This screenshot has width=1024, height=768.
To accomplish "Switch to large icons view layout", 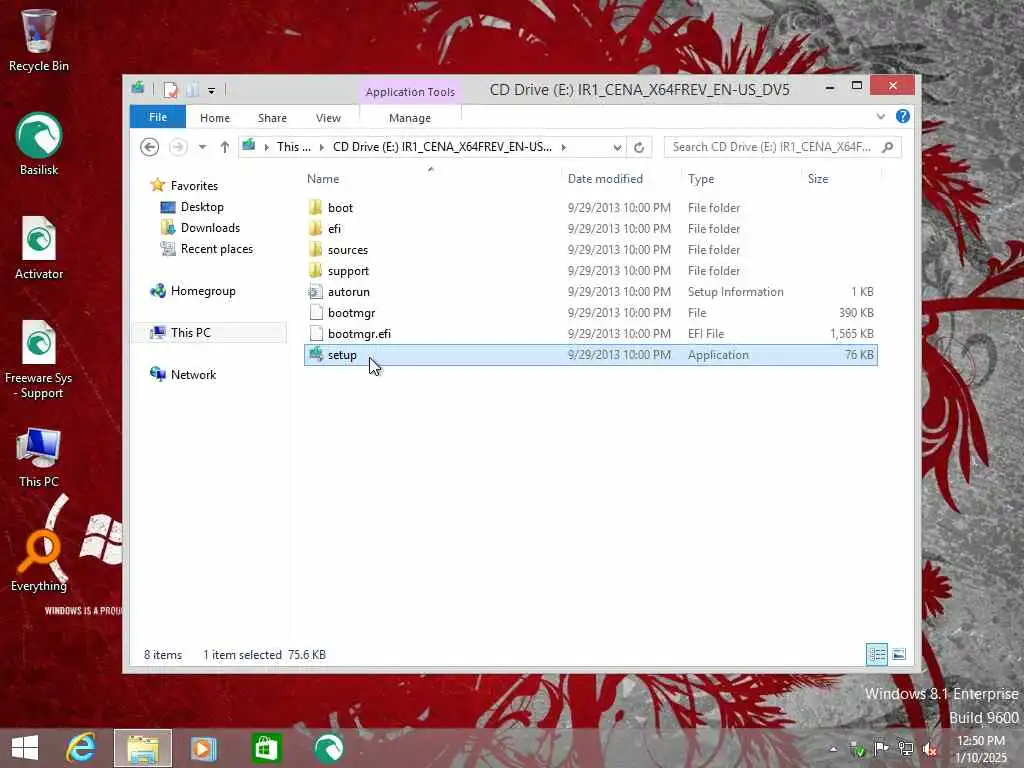I will [x=899, y=654].
